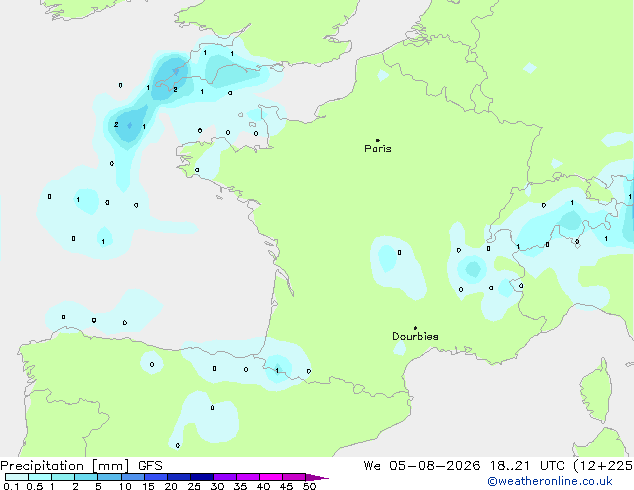Click the legend label '45'
The image size is (634, 490).
click(x=286, y=486)
